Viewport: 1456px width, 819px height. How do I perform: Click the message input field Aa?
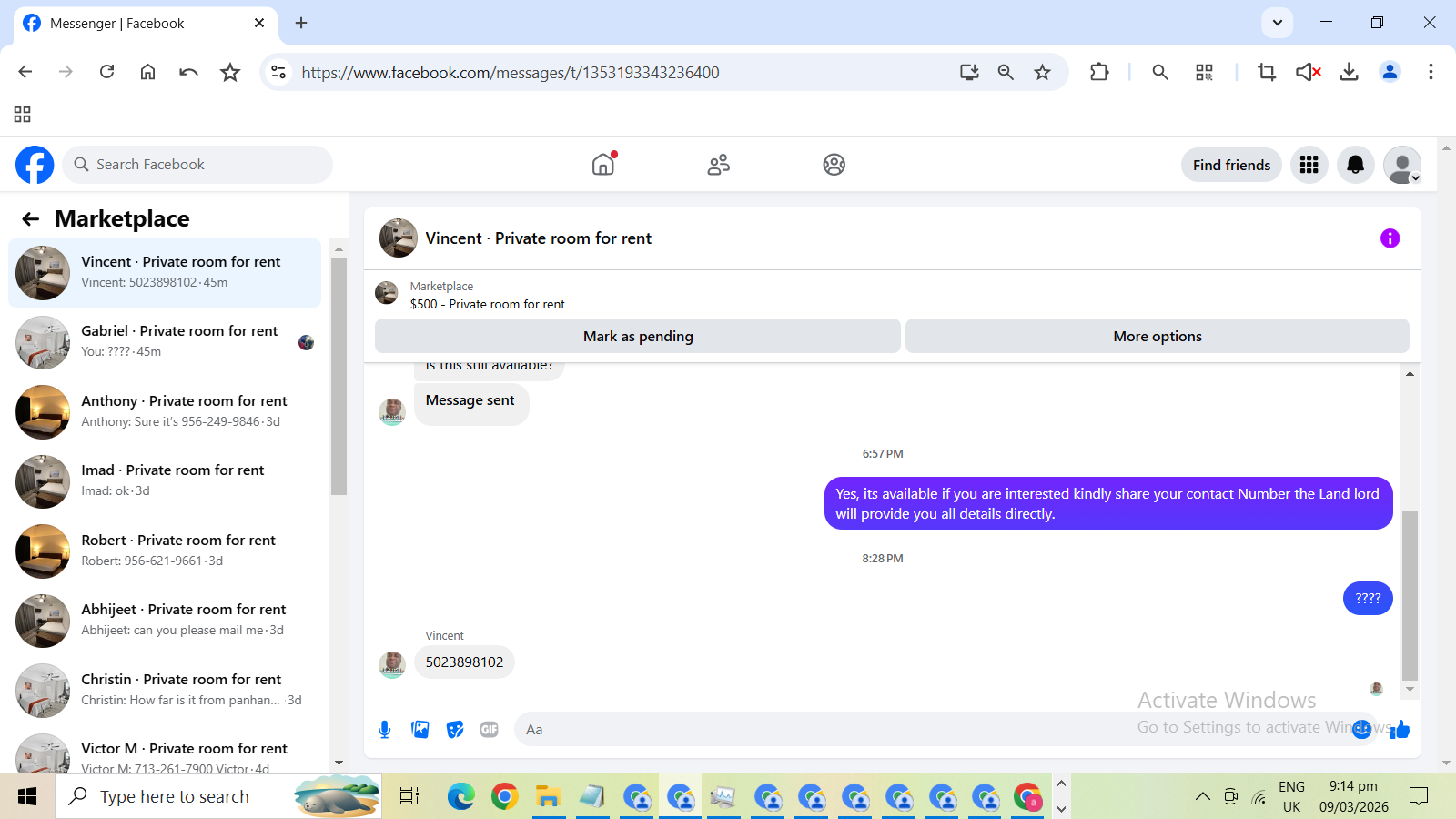tap(946, 729)
